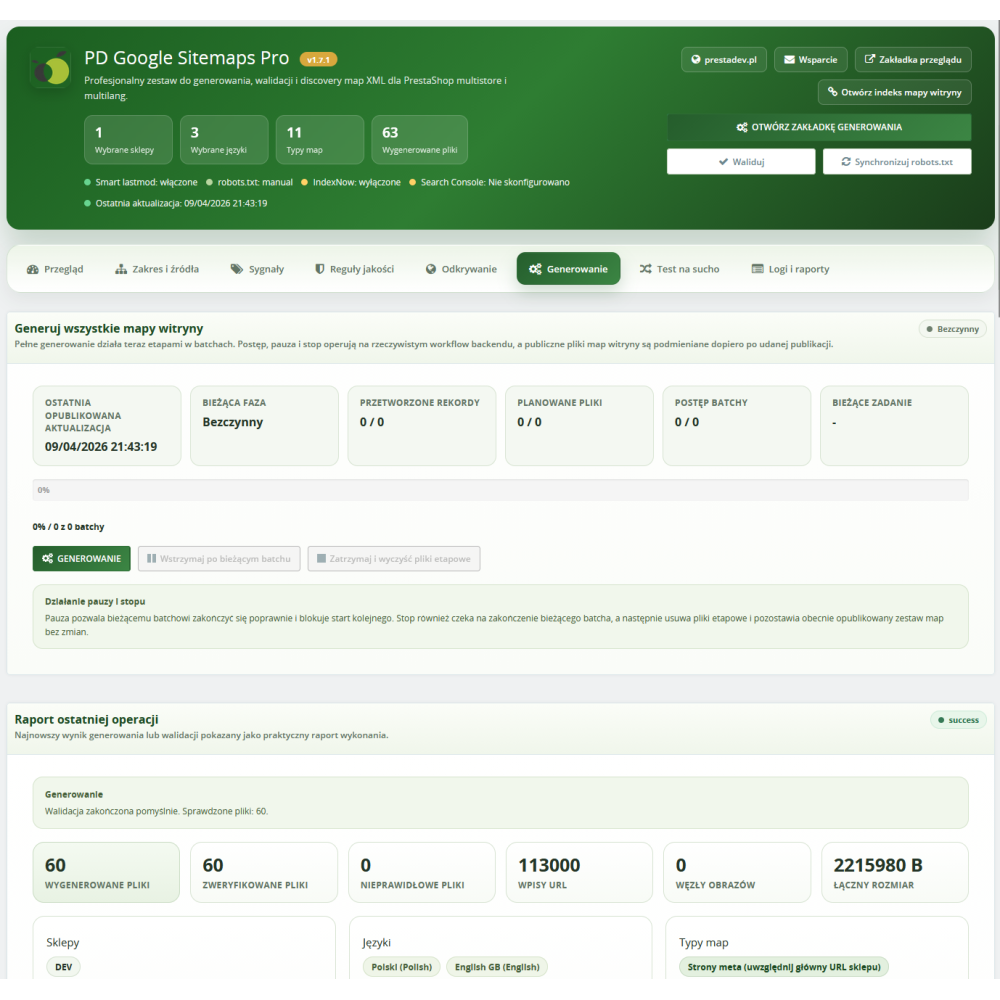Click the DEV shop chip
Viewport: 1000px width, 1000px height.
(x=63, y=967)
